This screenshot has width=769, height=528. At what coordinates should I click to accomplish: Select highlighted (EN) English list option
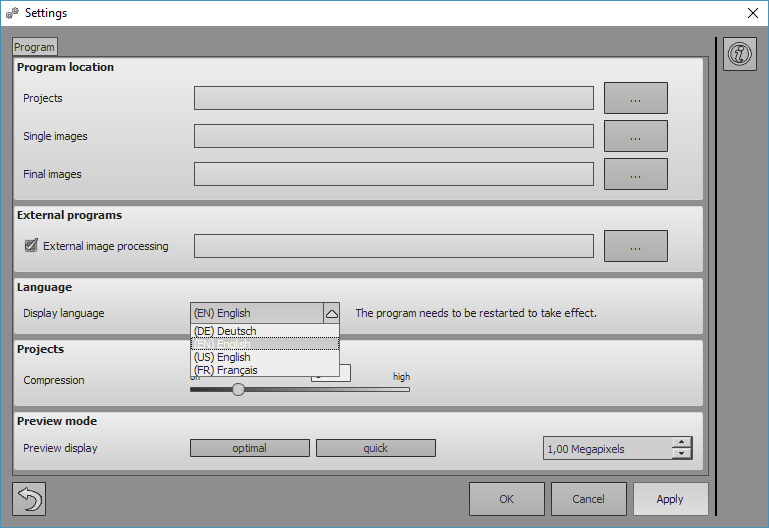tap(264, 344)
